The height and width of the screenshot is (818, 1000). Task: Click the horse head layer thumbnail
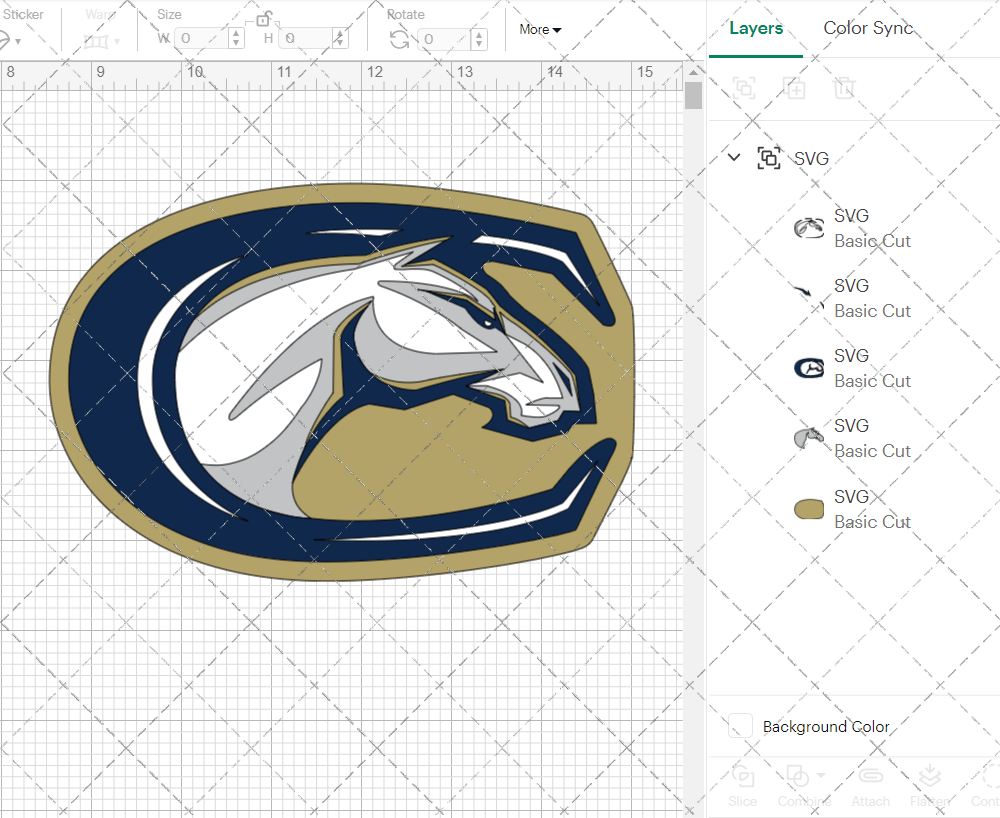(808, 436)
